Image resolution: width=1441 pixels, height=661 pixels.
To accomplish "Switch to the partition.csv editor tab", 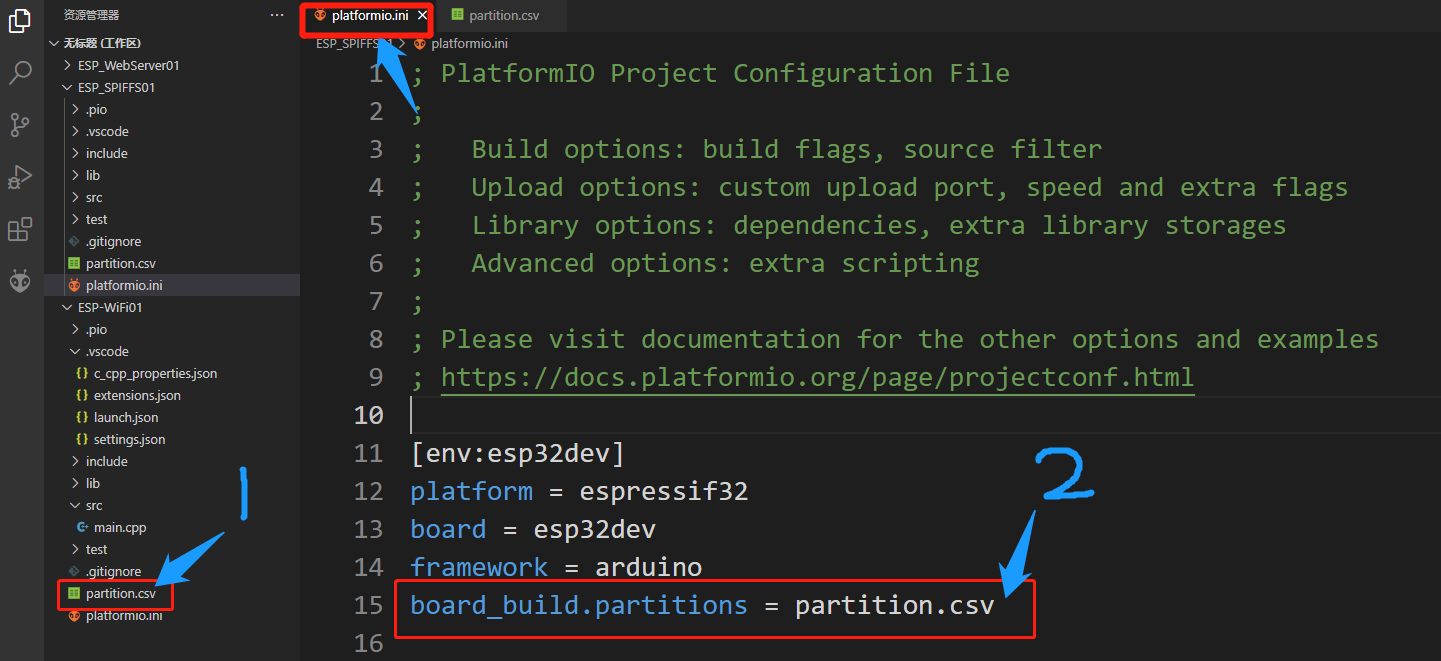I will (x=501, y=15).
